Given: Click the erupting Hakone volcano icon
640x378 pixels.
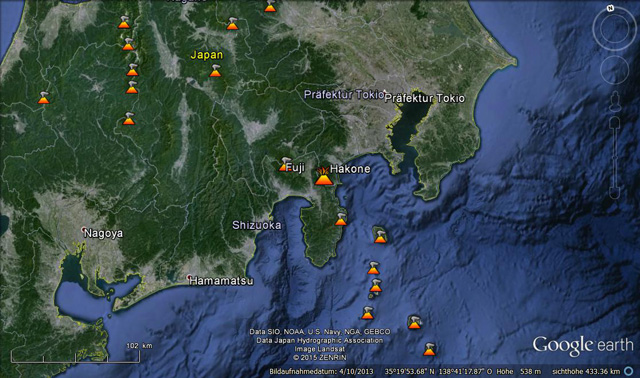Looking at the screenshot, I should [324, 176].
